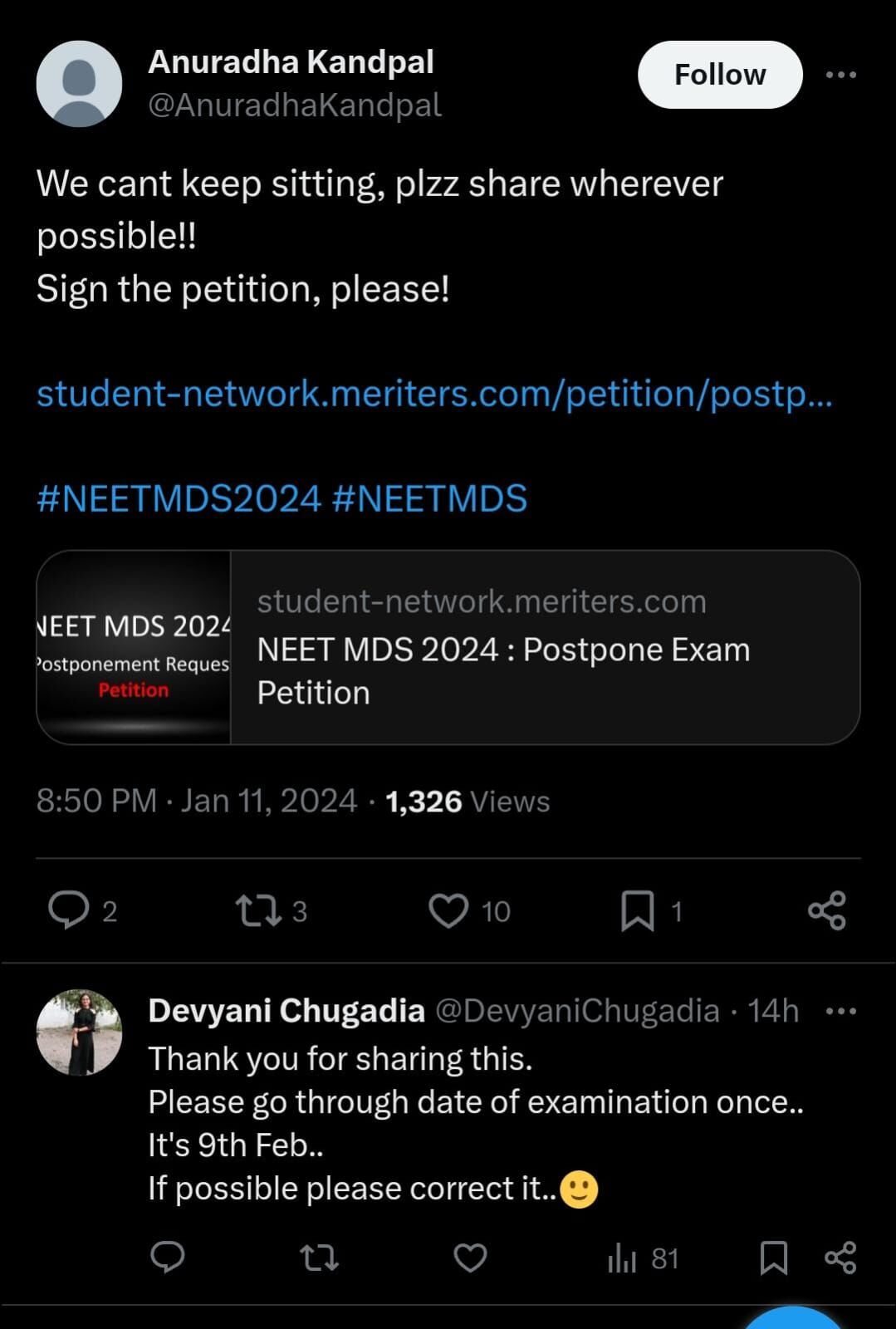Viewport: 896px width, 1329px height.
Task: Like the main petition post
Action: tap(448, 910)
